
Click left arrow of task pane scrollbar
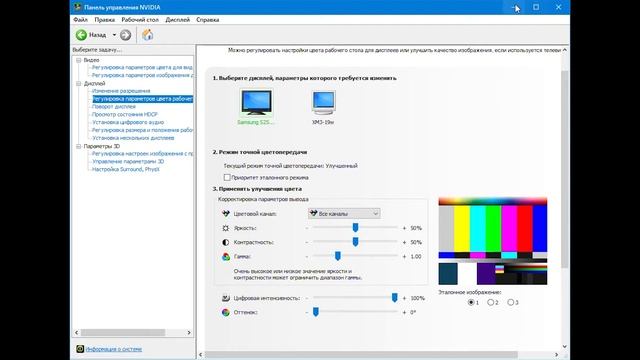[x=77, y=333]
